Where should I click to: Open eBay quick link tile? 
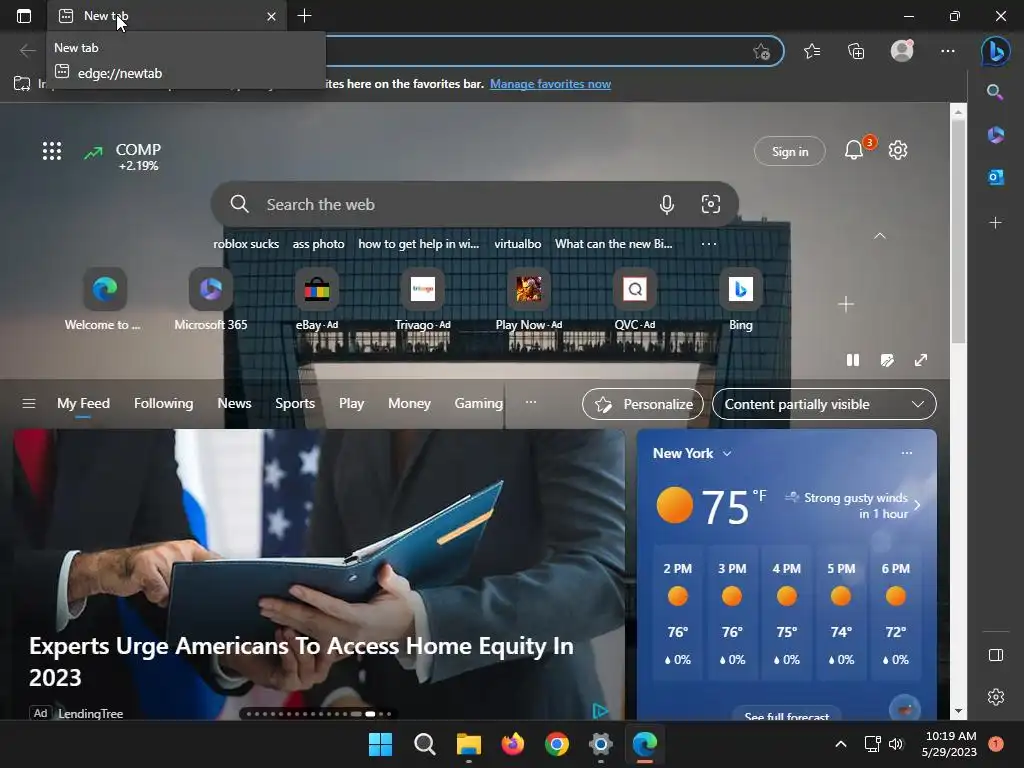[317, 300]
